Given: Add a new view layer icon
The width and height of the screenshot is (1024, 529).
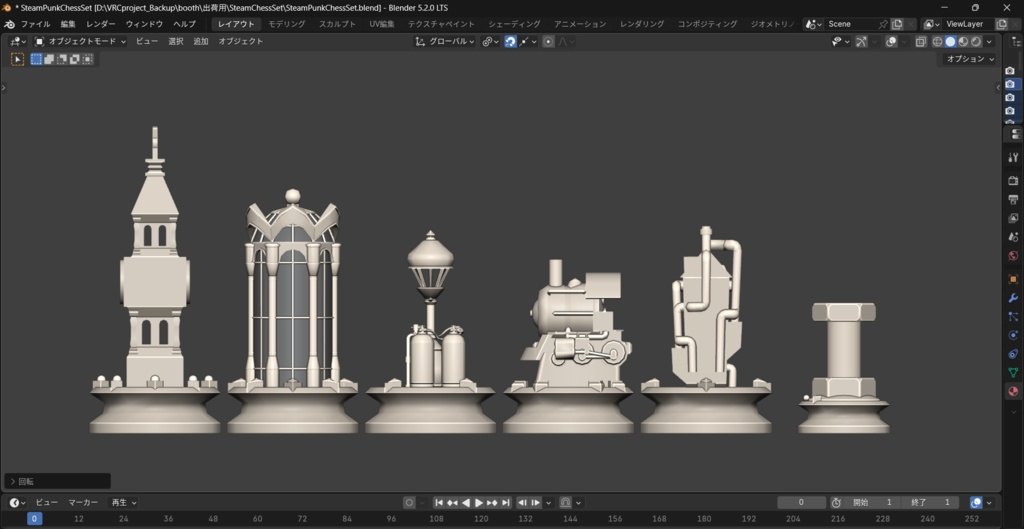Looking at the screenshot, I should pos(1001,24).
